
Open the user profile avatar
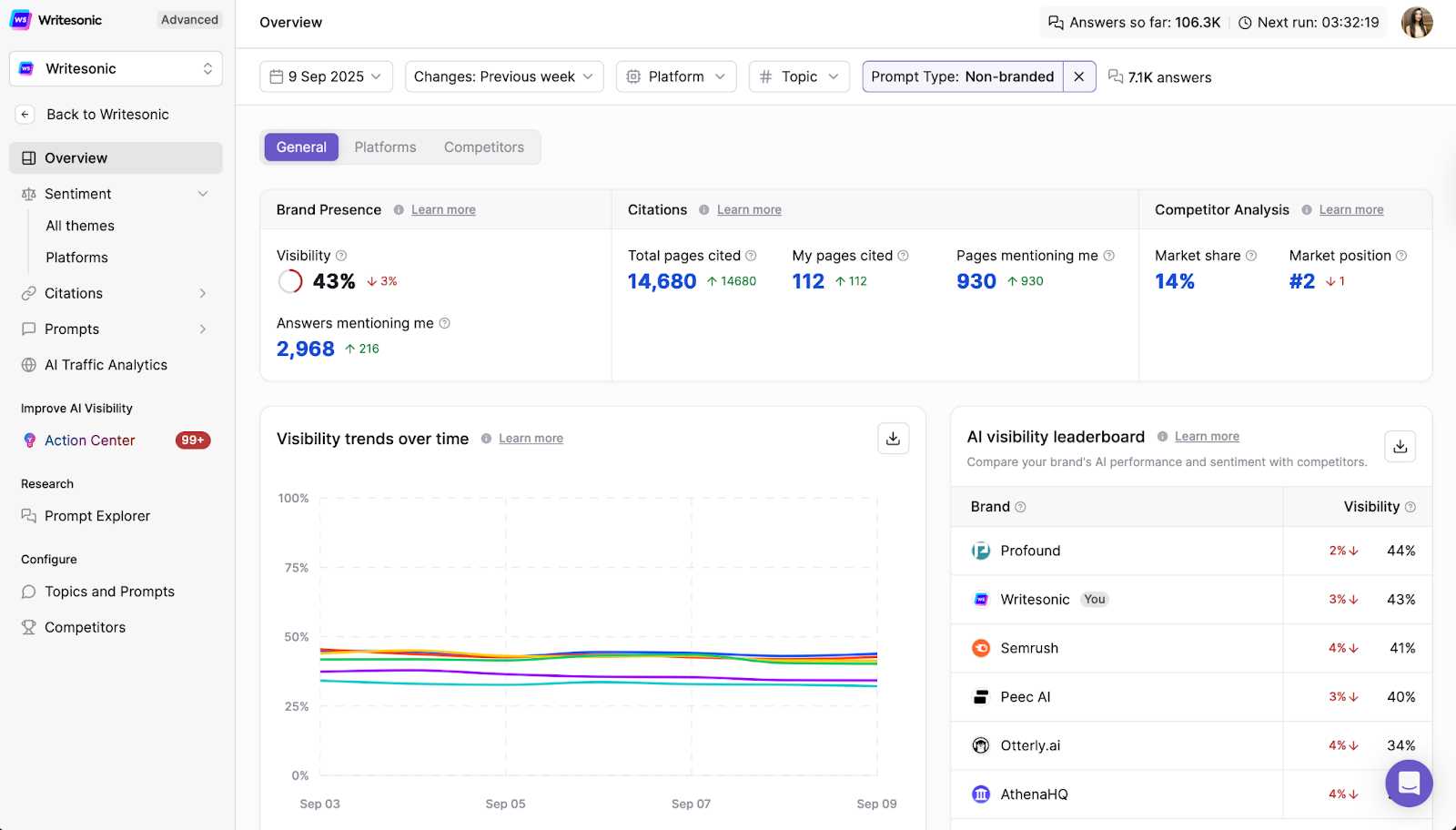click(1417, 22)
